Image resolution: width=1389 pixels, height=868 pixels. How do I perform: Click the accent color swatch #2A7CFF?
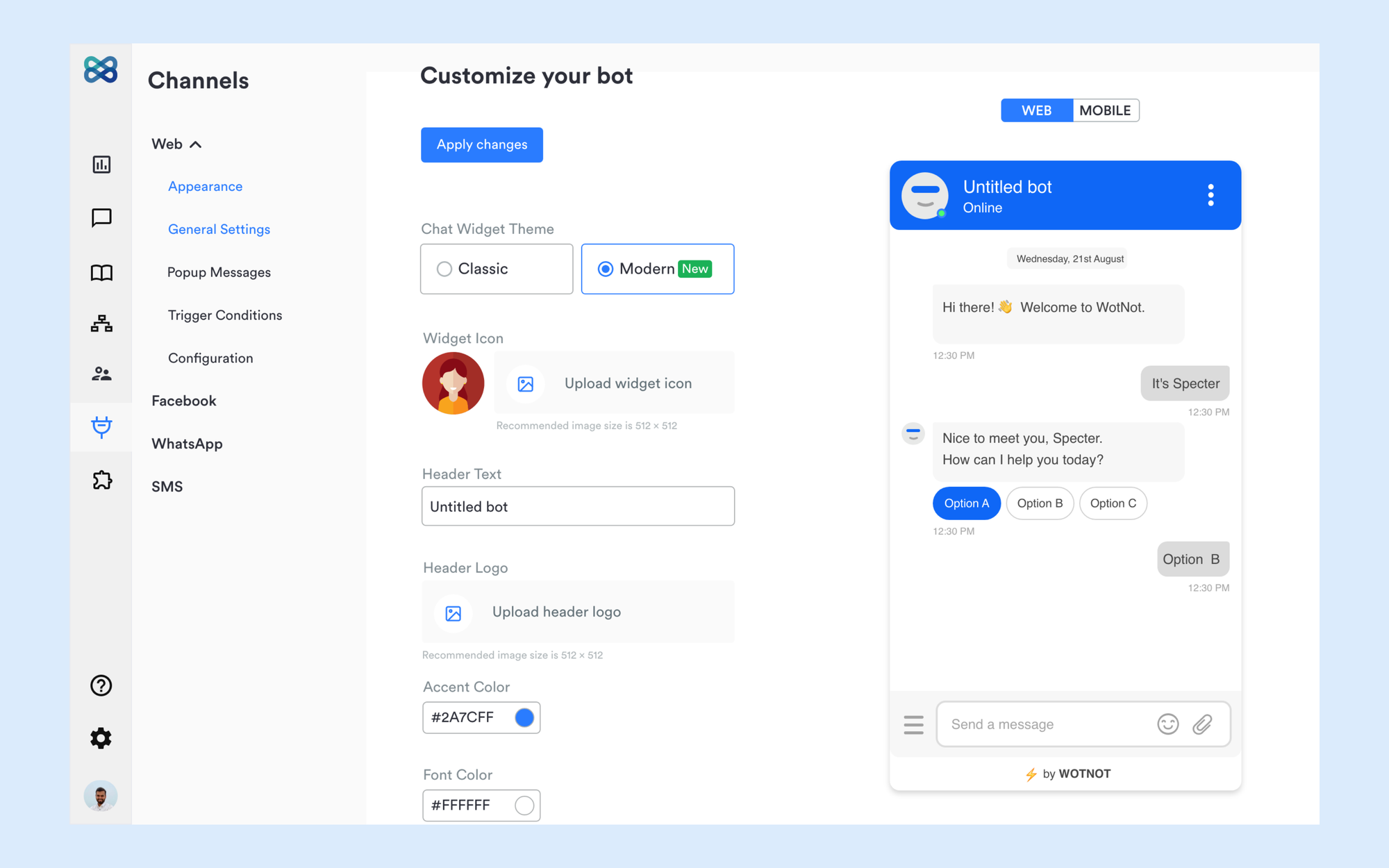pos(523,716)
